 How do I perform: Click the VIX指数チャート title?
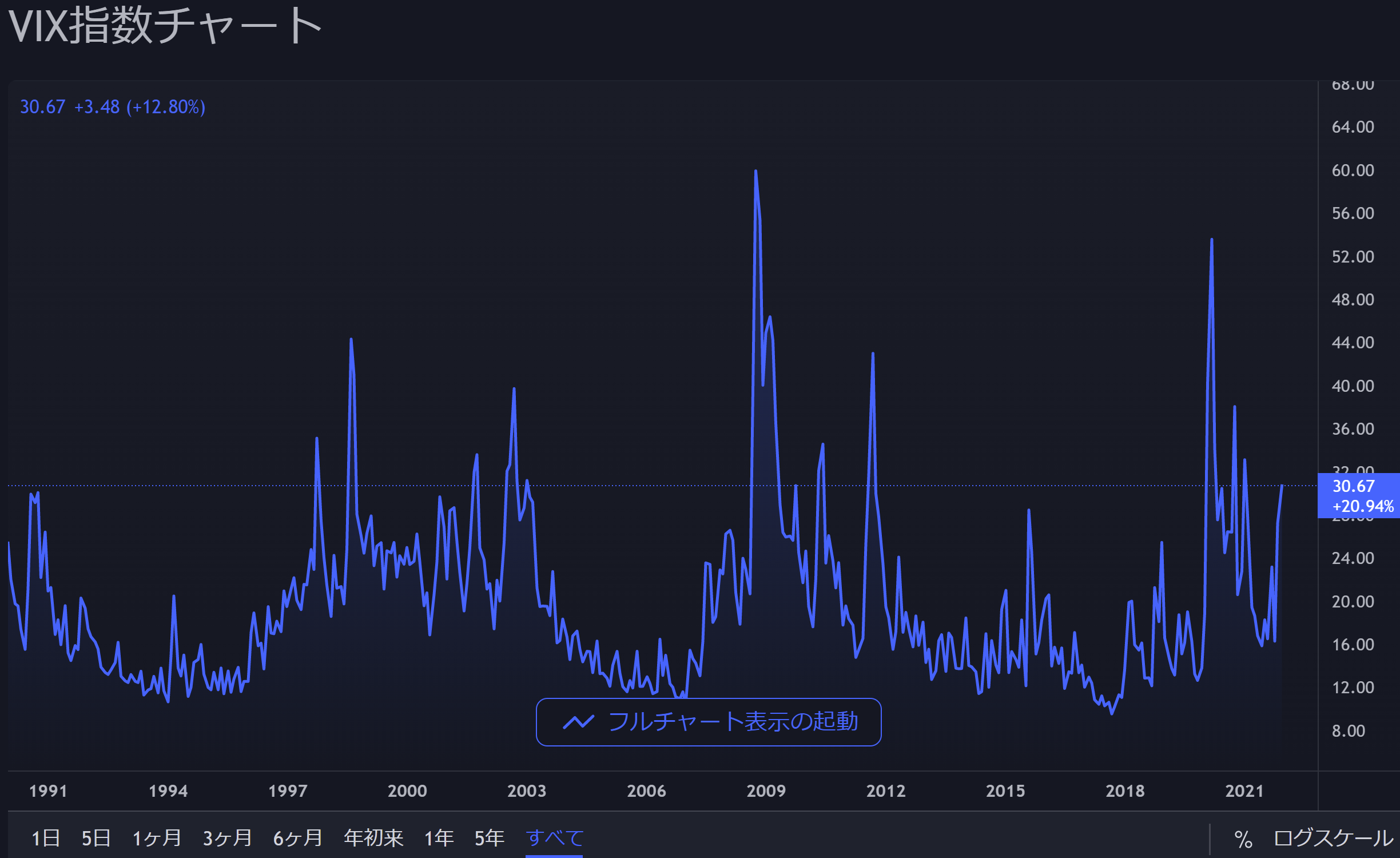click(165, 26)
